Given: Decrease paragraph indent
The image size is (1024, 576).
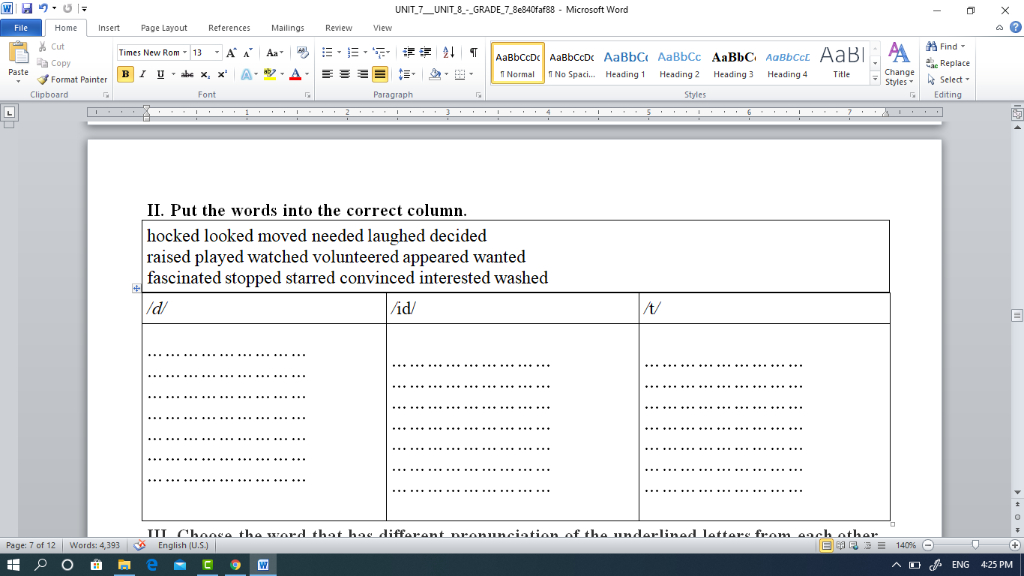Looking at the screenshot, I should click(409, 53).
